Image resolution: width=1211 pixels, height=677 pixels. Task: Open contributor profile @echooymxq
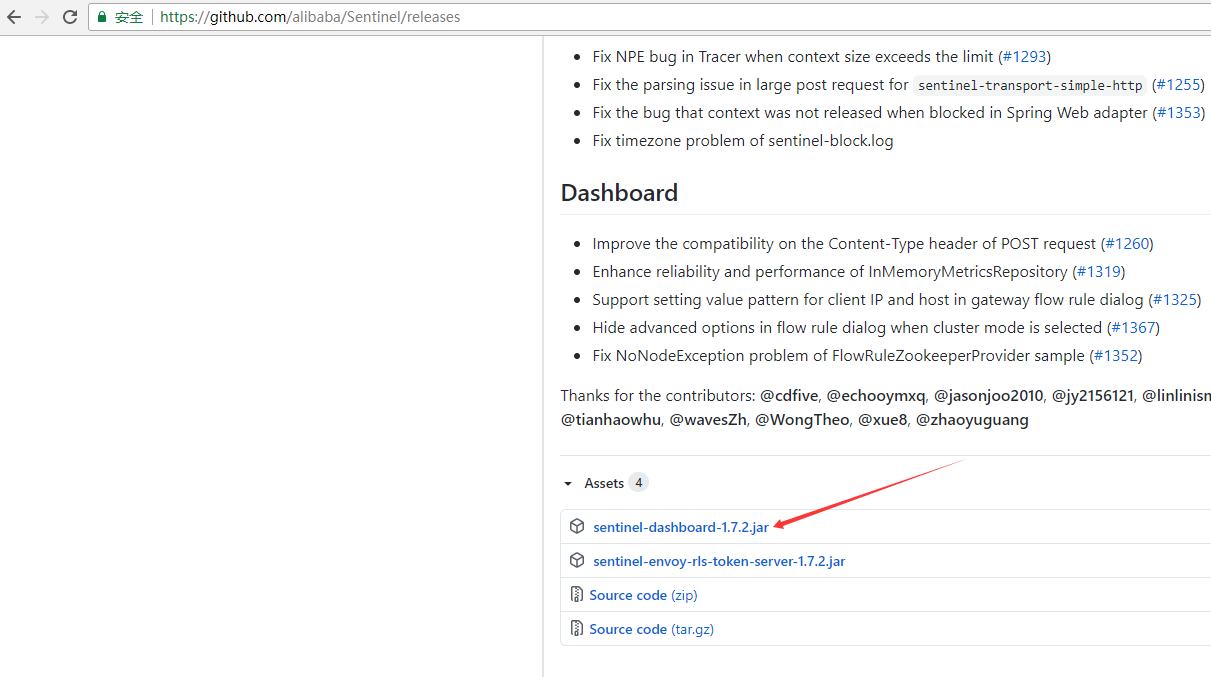click(x=876, y=396)
